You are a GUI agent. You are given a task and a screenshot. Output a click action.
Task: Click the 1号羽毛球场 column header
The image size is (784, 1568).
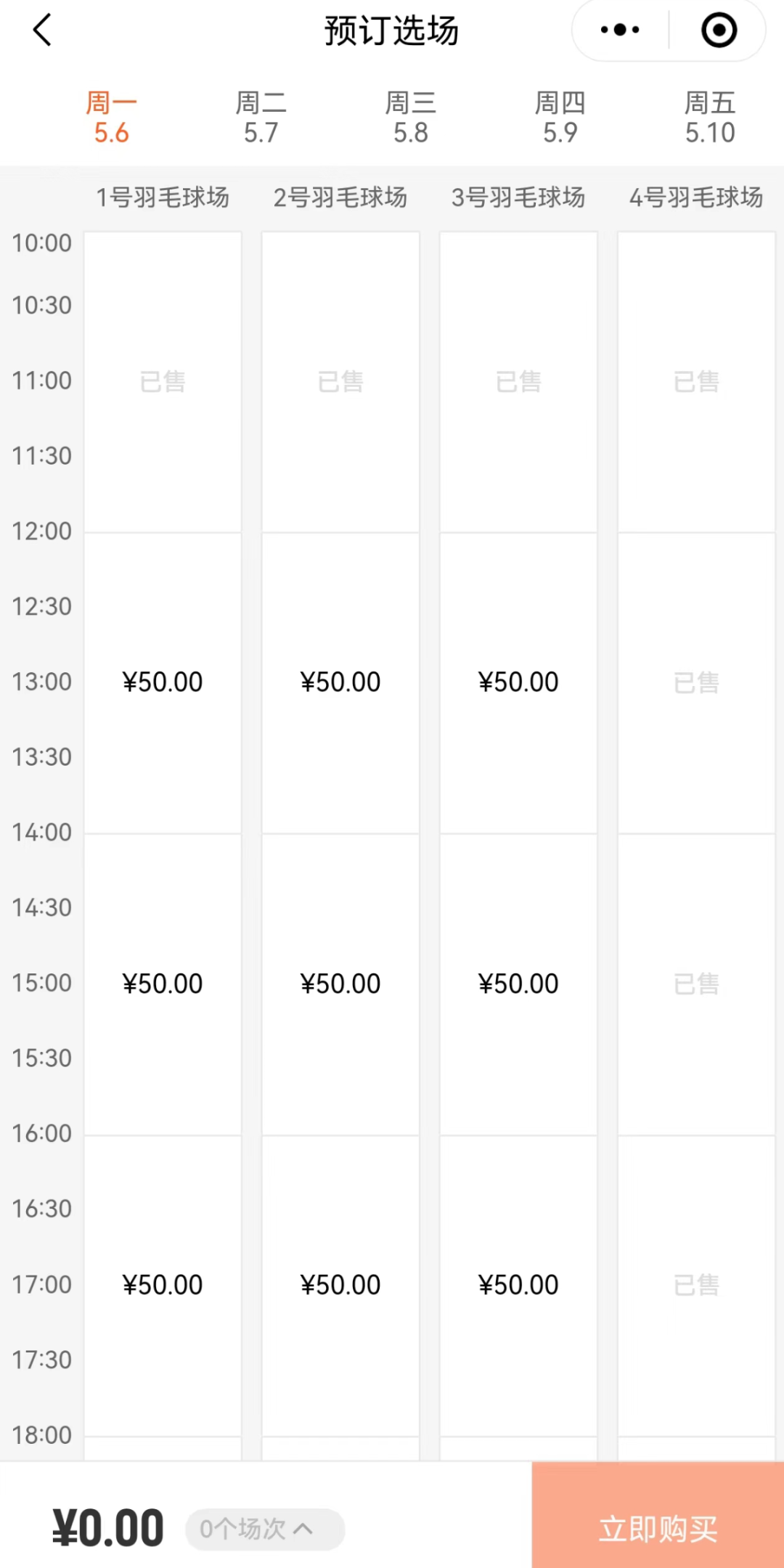click(163, 197)
